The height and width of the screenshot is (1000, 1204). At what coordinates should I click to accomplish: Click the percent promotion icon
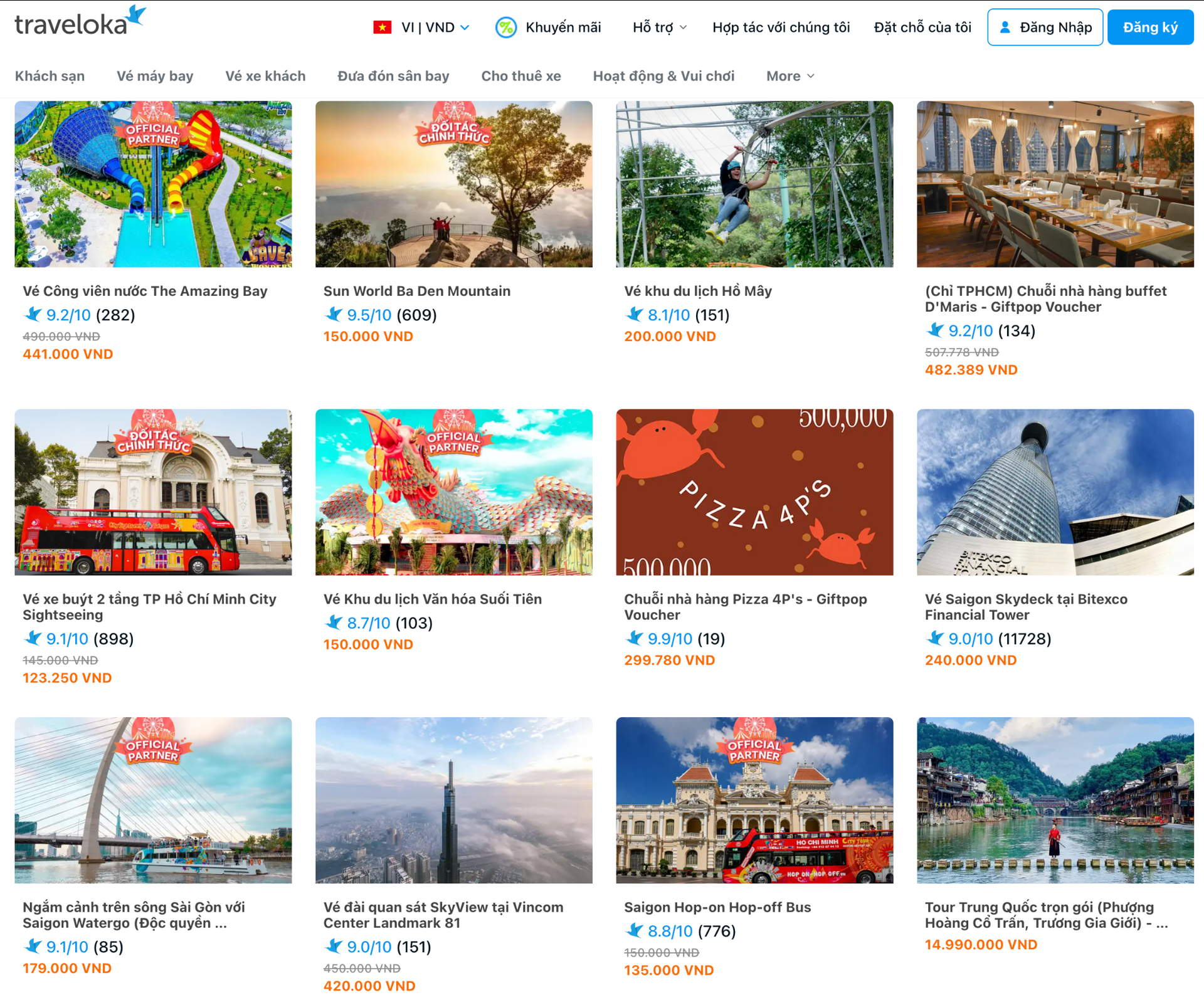[505, 28]
